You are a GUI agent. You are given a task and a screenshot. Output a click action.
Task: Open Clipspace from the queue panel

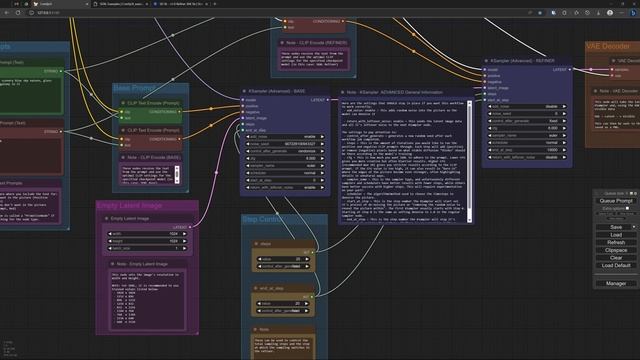coord(616,250)
